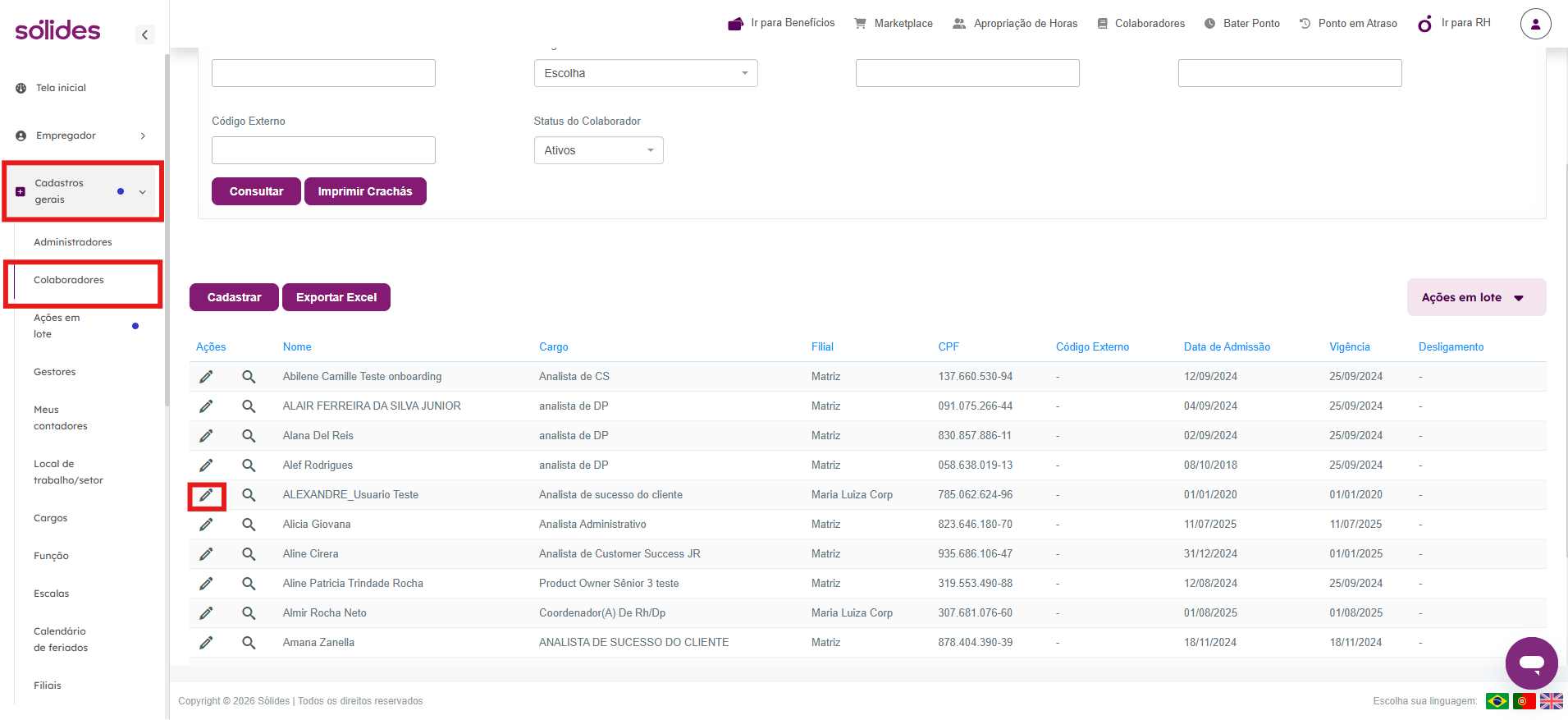Open magnifier for ALAIR FERREIRA DA SILVA JUNIOR

pyautogui.click(x=249, y=406)
